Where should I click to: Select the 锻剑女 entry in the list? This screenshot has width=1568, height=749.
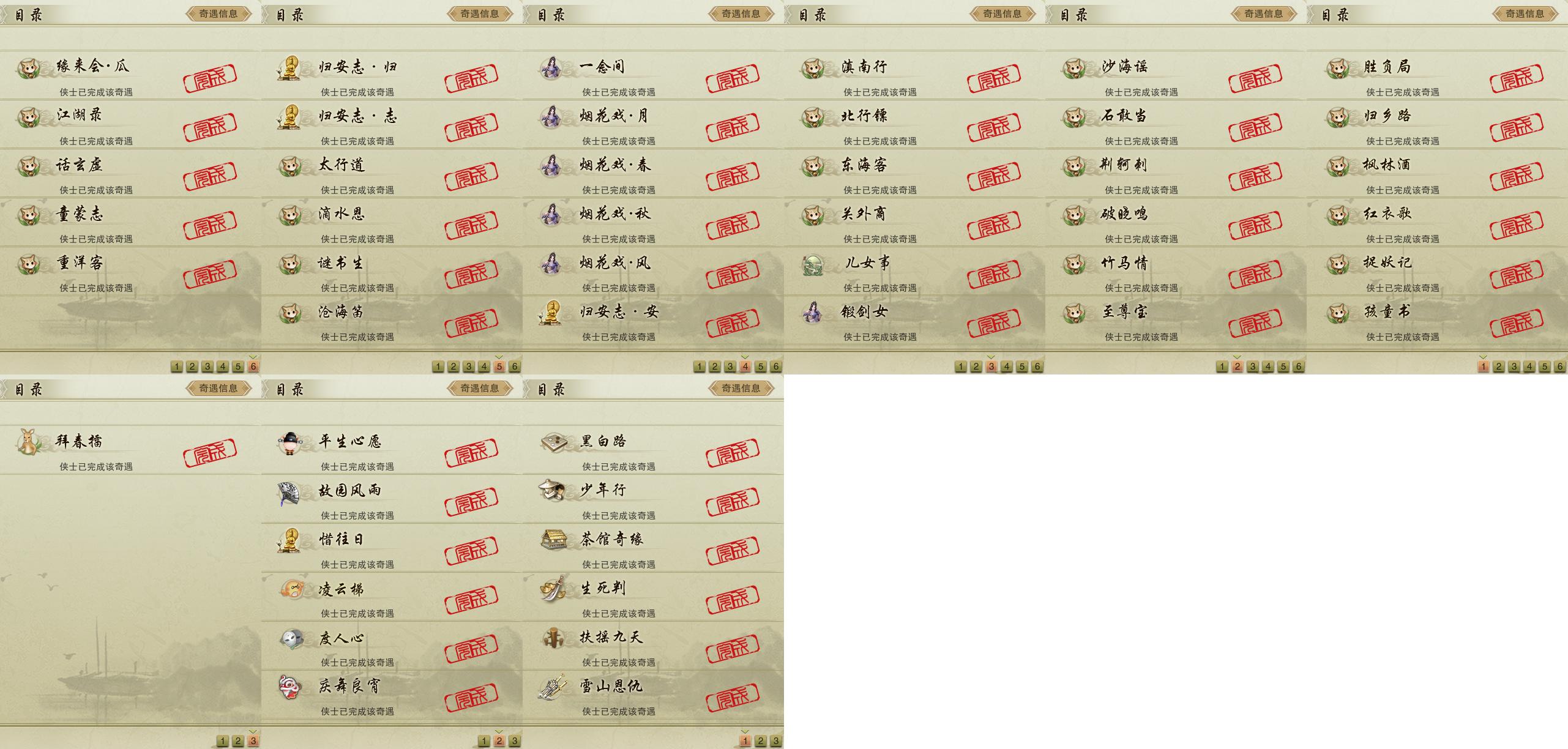coord(914,321)
